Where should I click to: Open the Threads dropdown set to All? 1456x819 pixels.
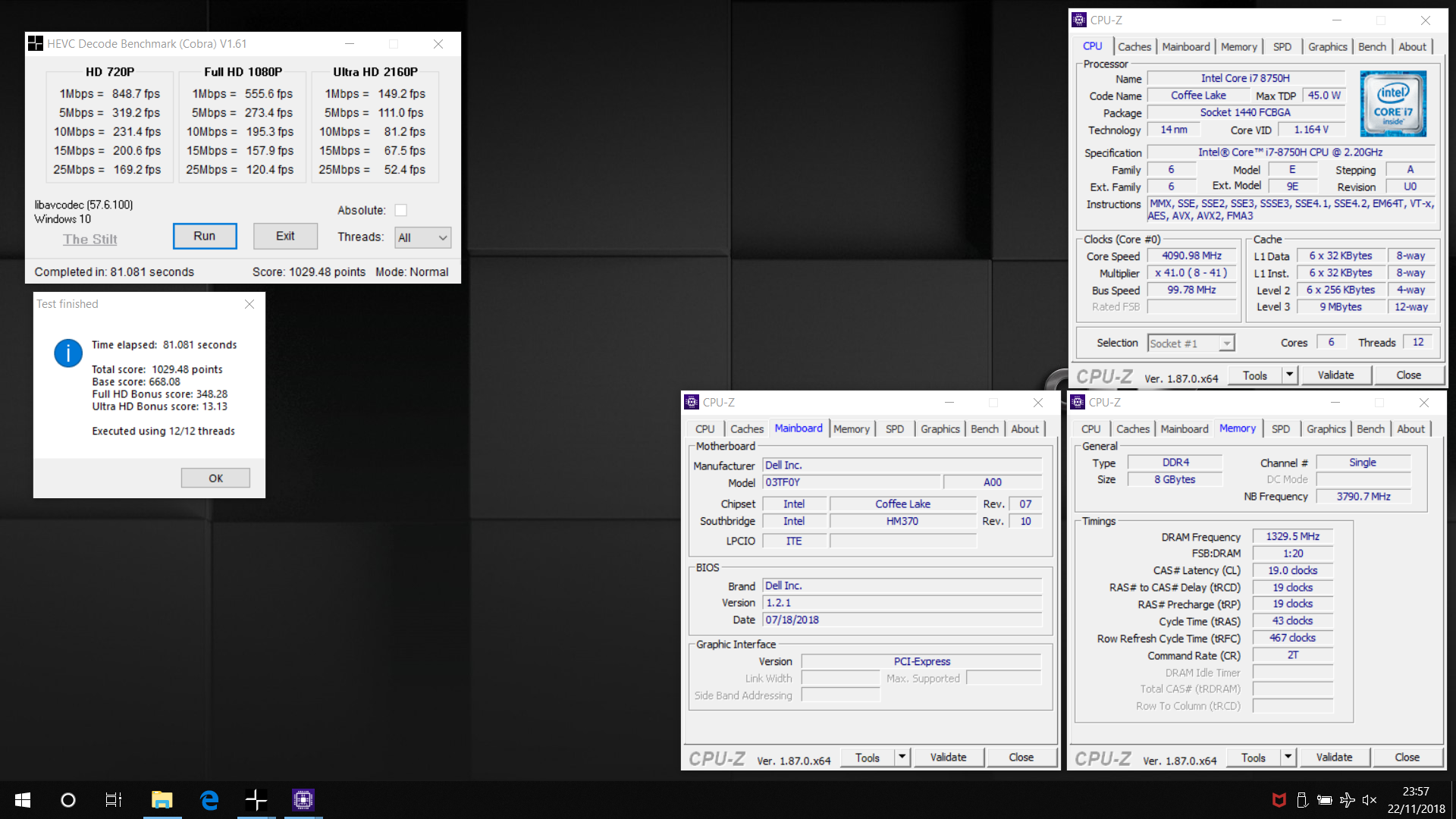tap(422, 237)
